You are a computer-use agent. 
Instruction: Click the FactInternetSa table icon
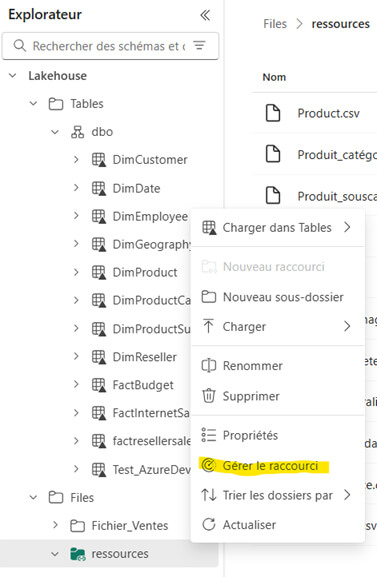click(x=99, y=413)
